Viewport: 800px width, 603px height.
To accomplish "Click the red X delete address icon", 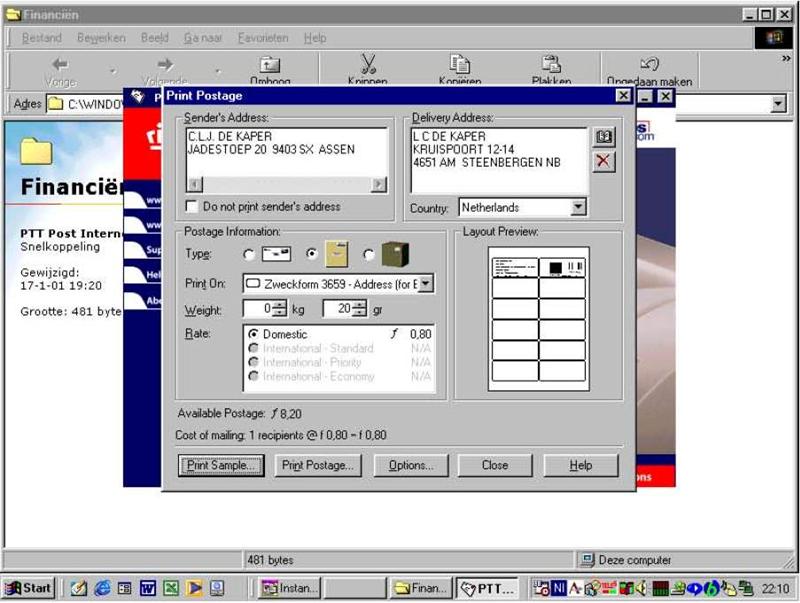I will 603,161.
